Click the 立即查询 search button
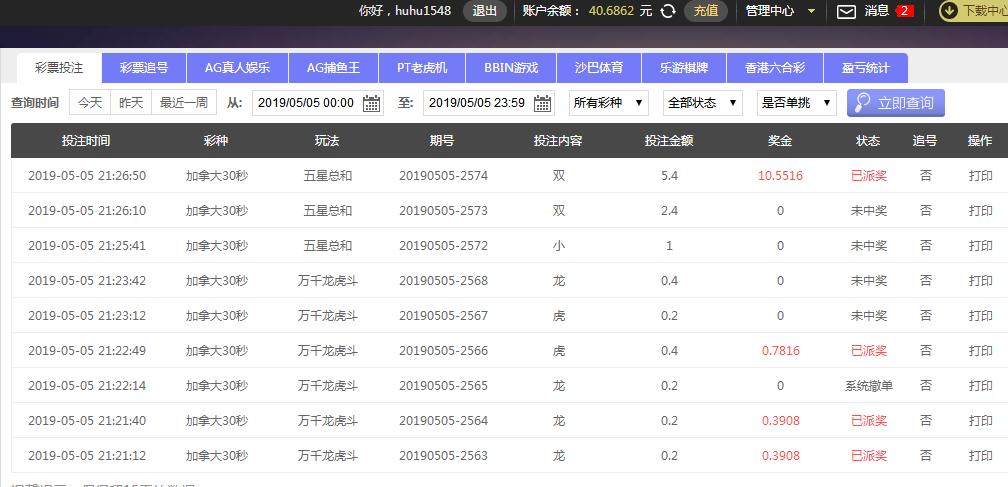Screen dimensions: 1008x487 pyautogui.click(x=896, y=103)
